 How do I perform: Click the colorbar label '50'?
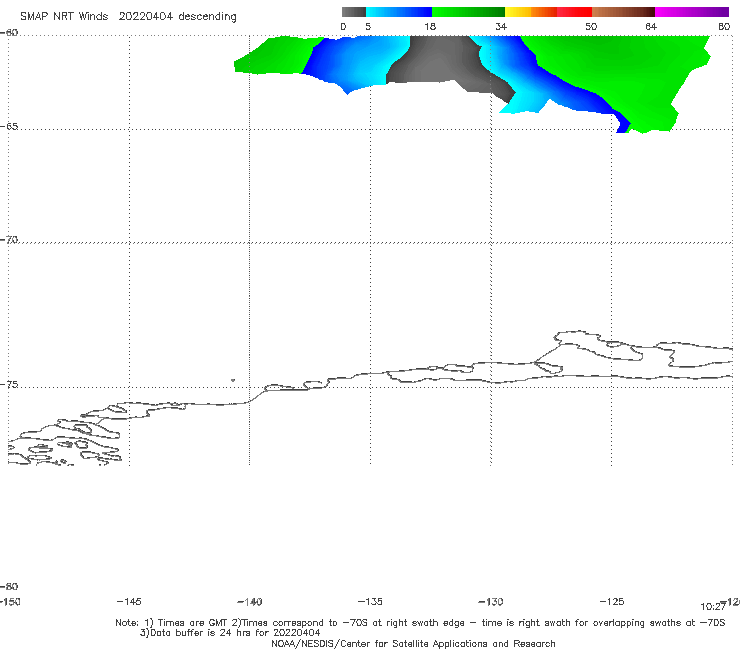[x=591, y=27]
